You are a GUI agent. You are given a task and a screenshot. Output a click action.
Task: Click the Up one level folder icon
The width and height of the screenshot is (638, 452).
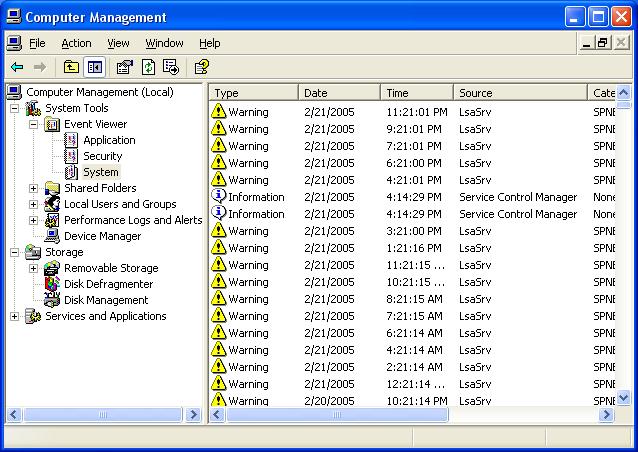71,67
